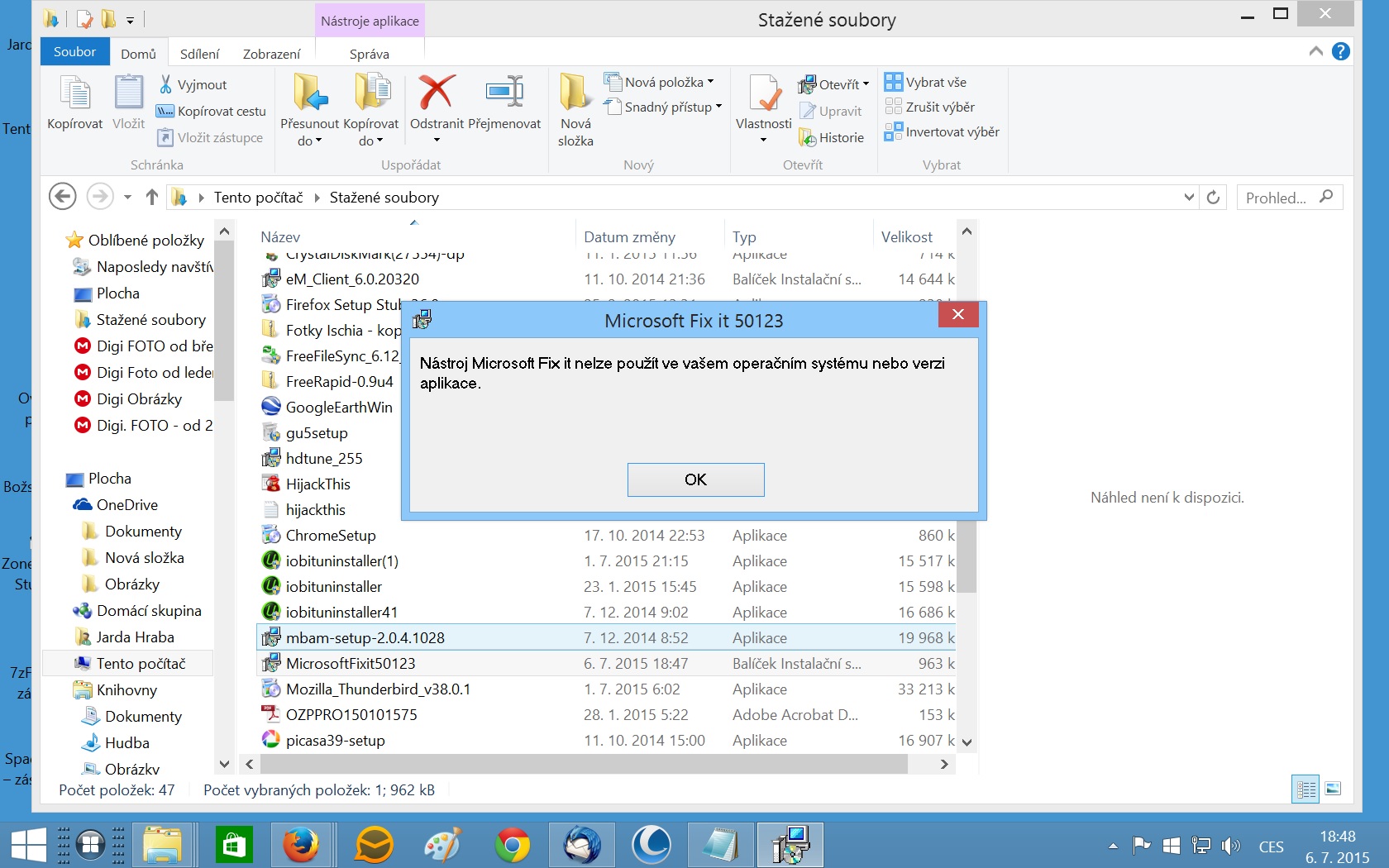The width and height of the screenshot is (1389, 868).
Task: Open the Snadný přístup dropdown
Action: (718, 107)
